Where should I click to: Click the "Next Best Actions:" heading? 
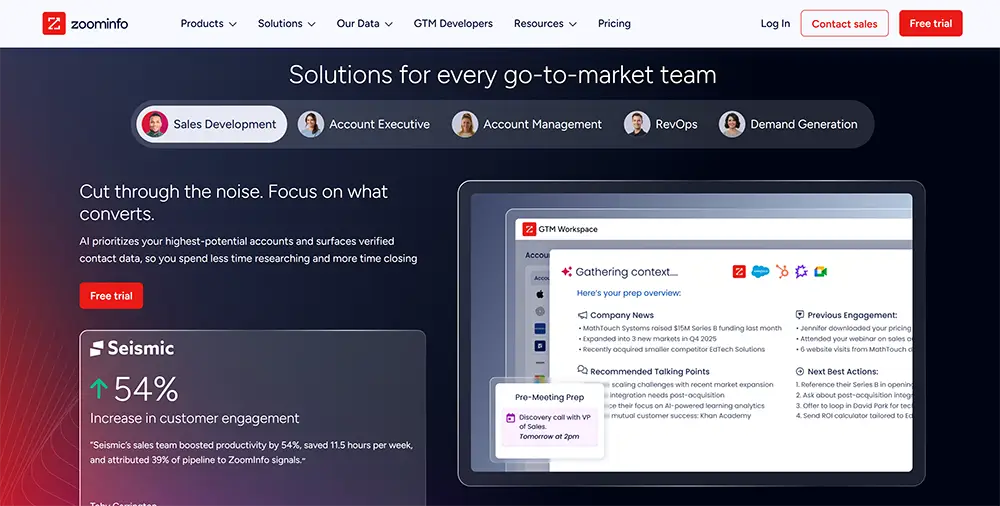click(x=842, y=371)
